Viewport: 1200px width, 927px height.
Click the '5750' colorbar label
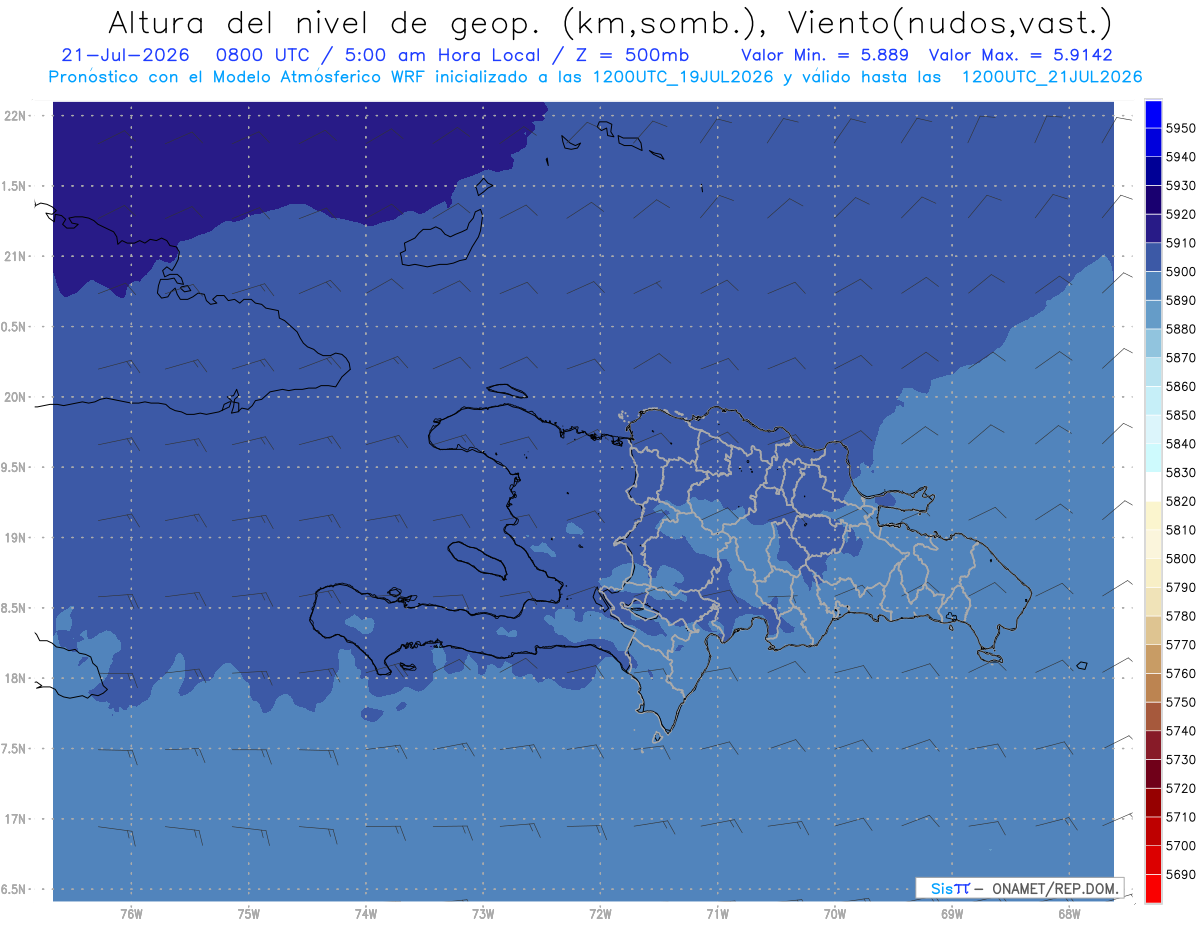point(1181,702)
